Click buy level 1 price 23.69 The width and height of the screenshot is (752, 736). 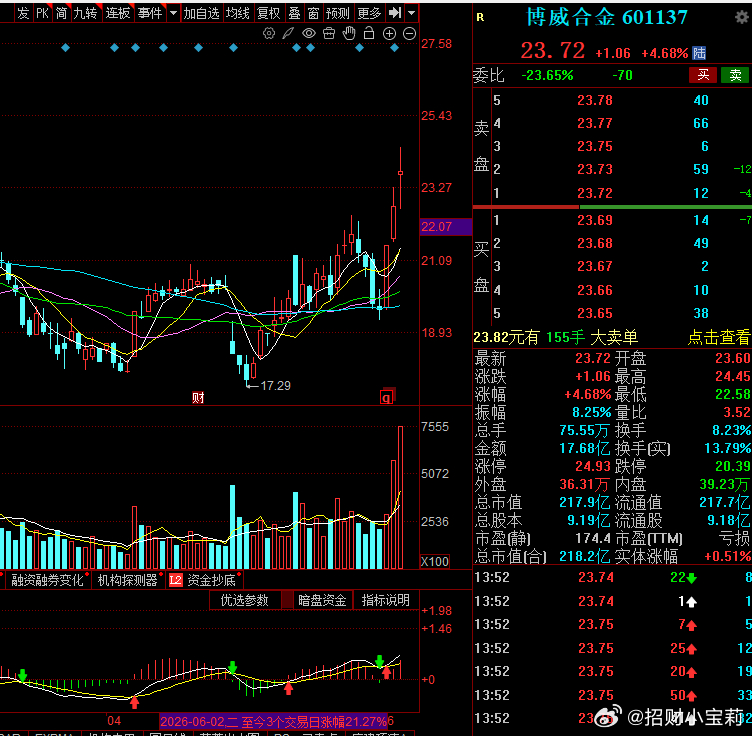click(x=595, y=220)
